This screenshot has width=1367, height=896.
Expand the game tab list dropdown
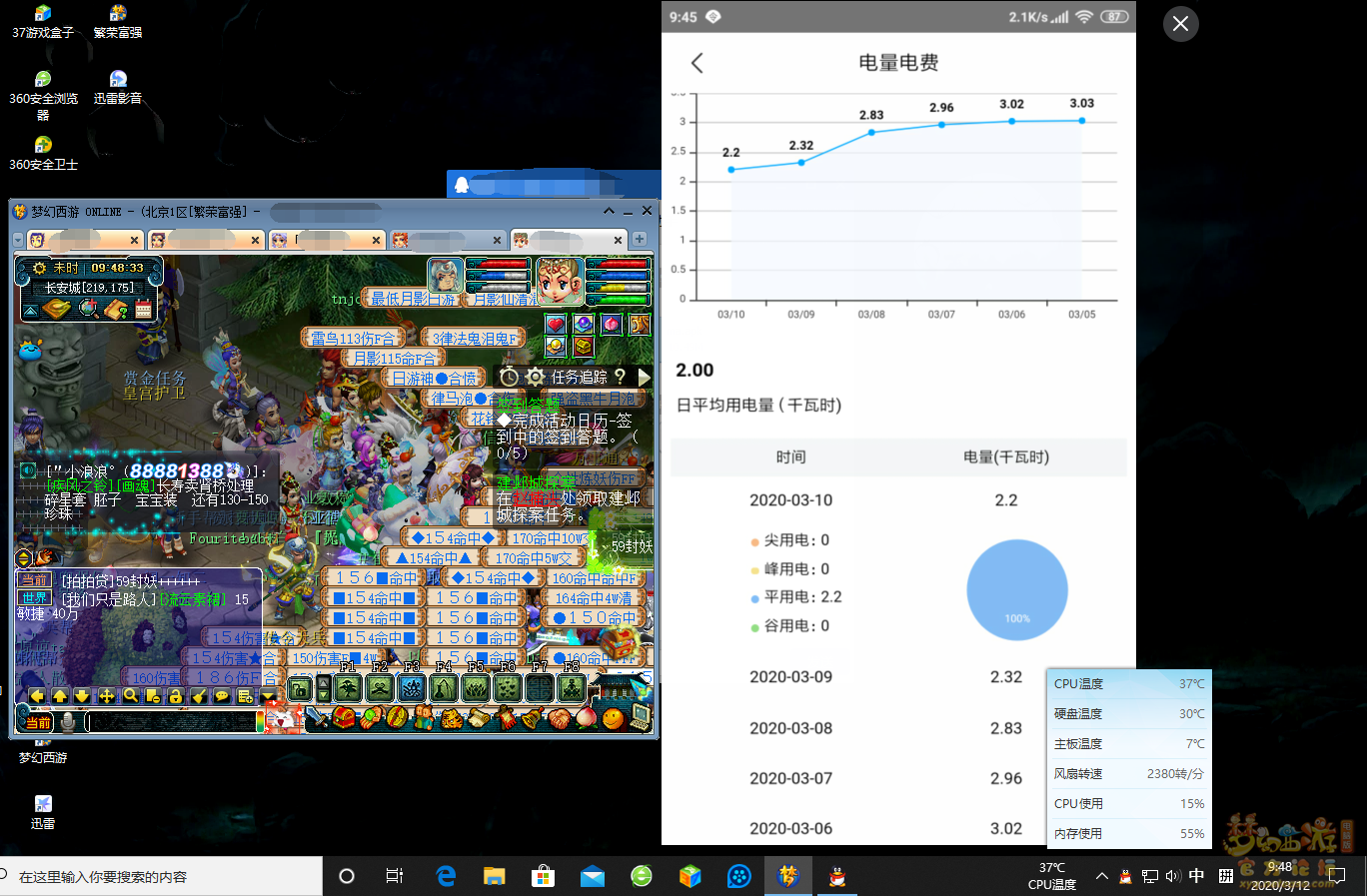pos(17,240)
